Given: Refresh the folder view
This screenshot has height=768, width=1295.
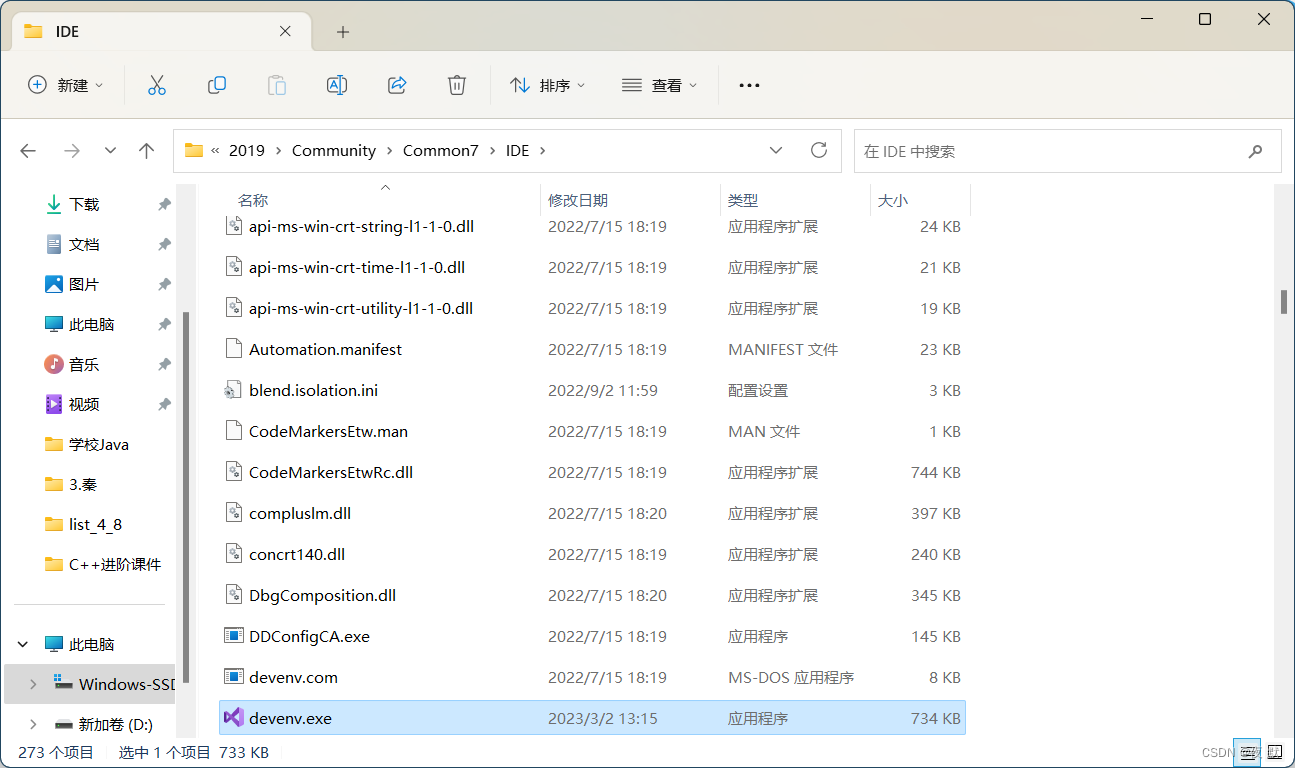Looking at the screenshot, I should [819, 150].
